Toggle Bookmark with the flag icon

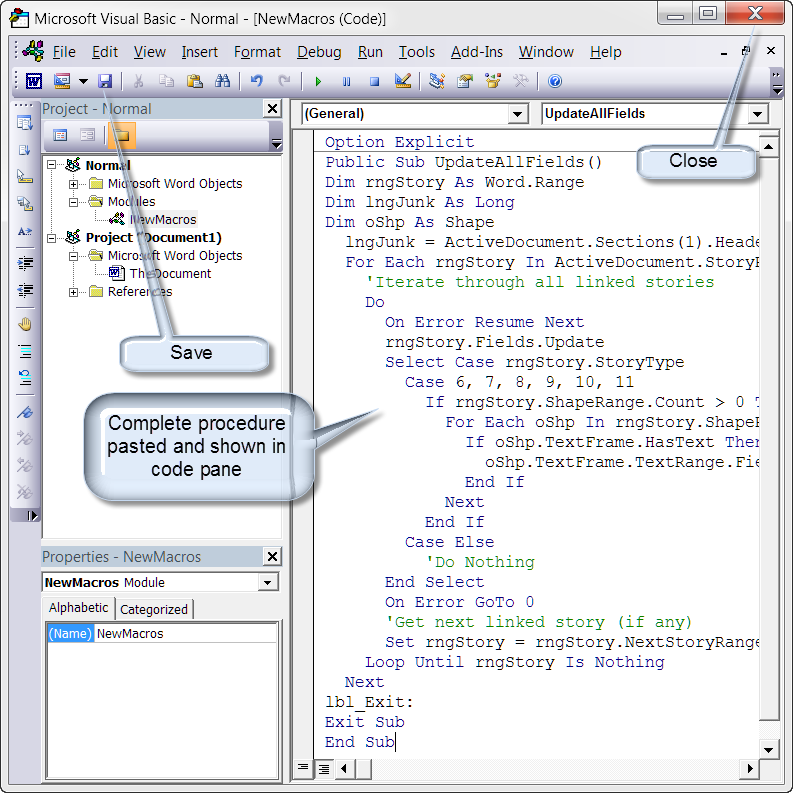[25, 412]
